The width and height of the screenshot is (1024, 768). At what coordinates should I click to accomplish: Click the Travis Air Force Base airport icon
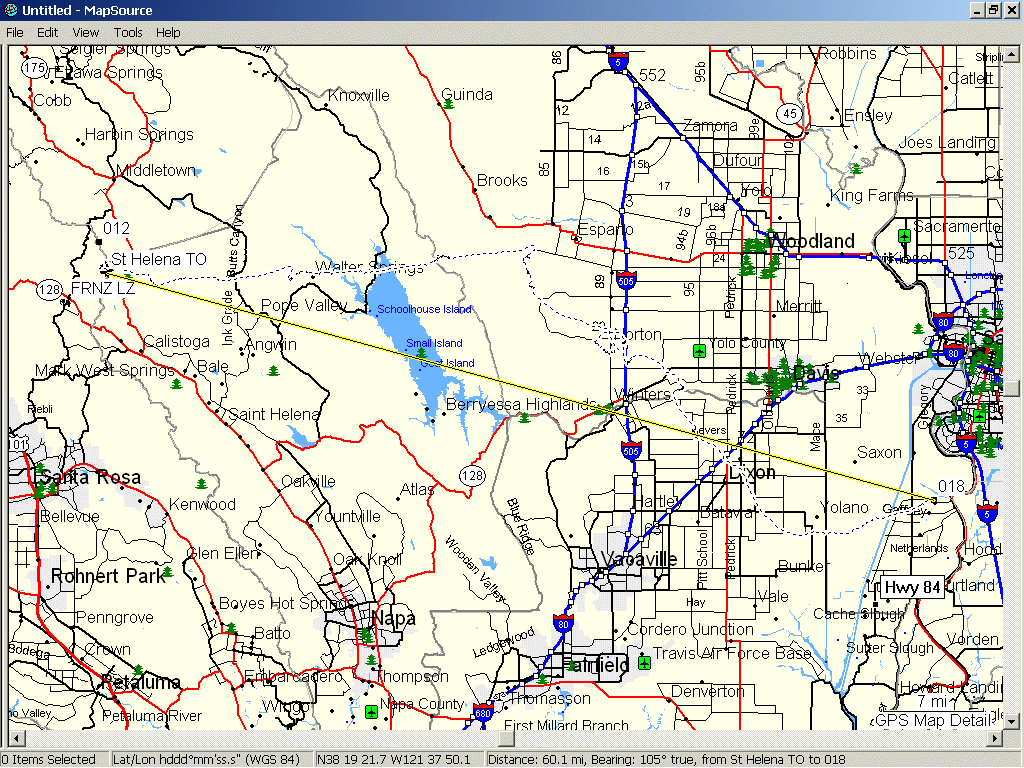tap(644, 662)
